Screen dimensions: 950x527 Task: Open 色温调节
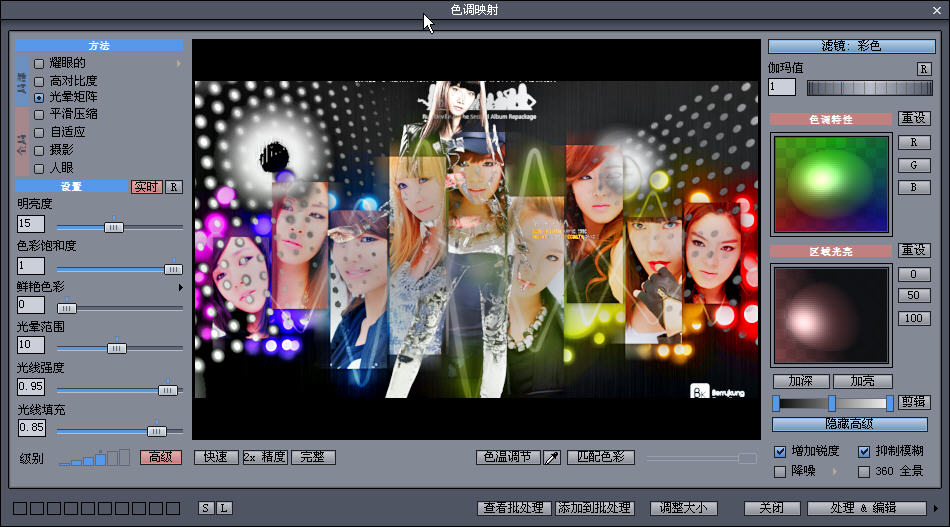[508, 457]
